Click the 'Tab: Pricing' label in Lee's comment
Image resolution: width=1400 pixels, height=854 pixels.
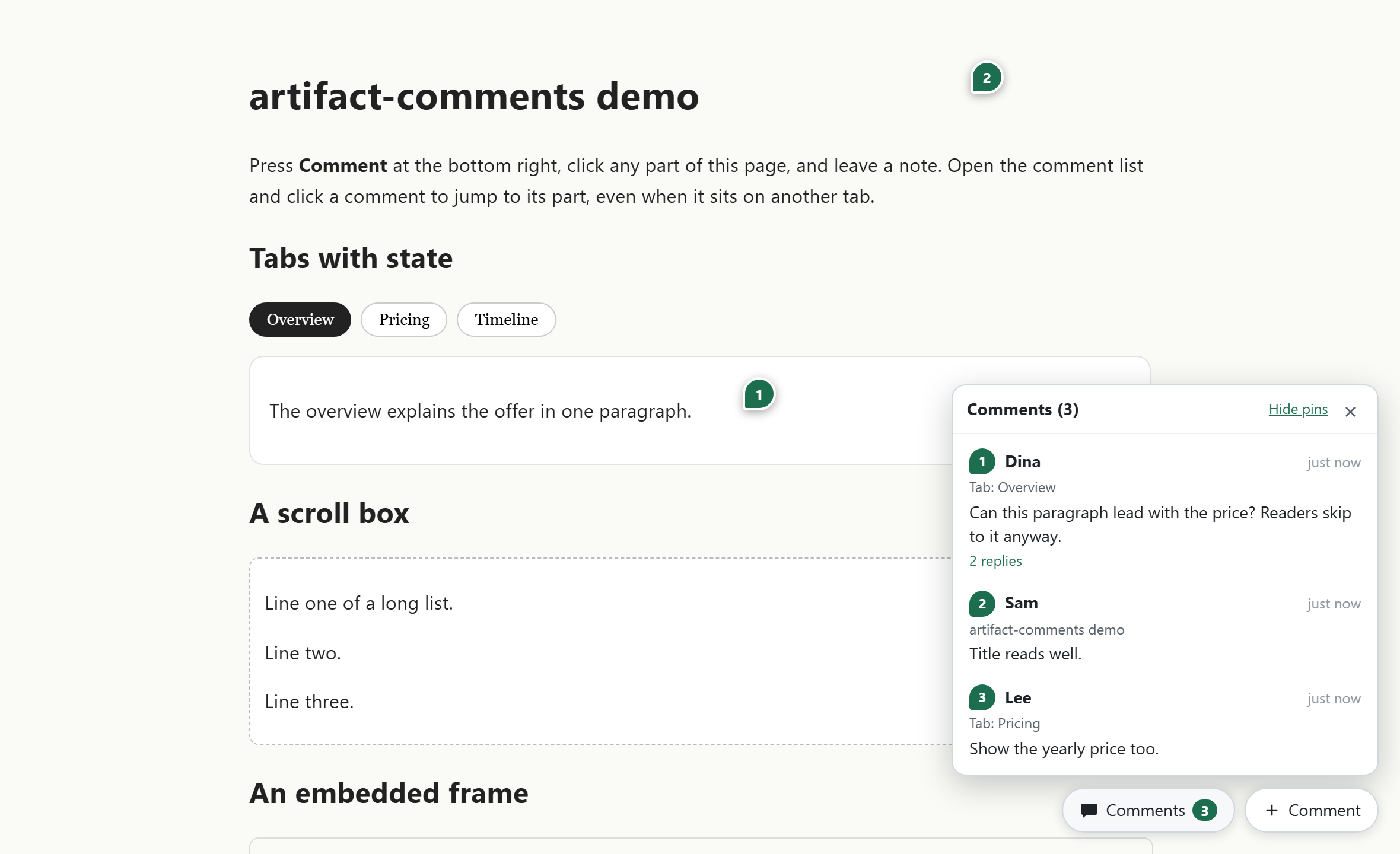[1004, 724]
